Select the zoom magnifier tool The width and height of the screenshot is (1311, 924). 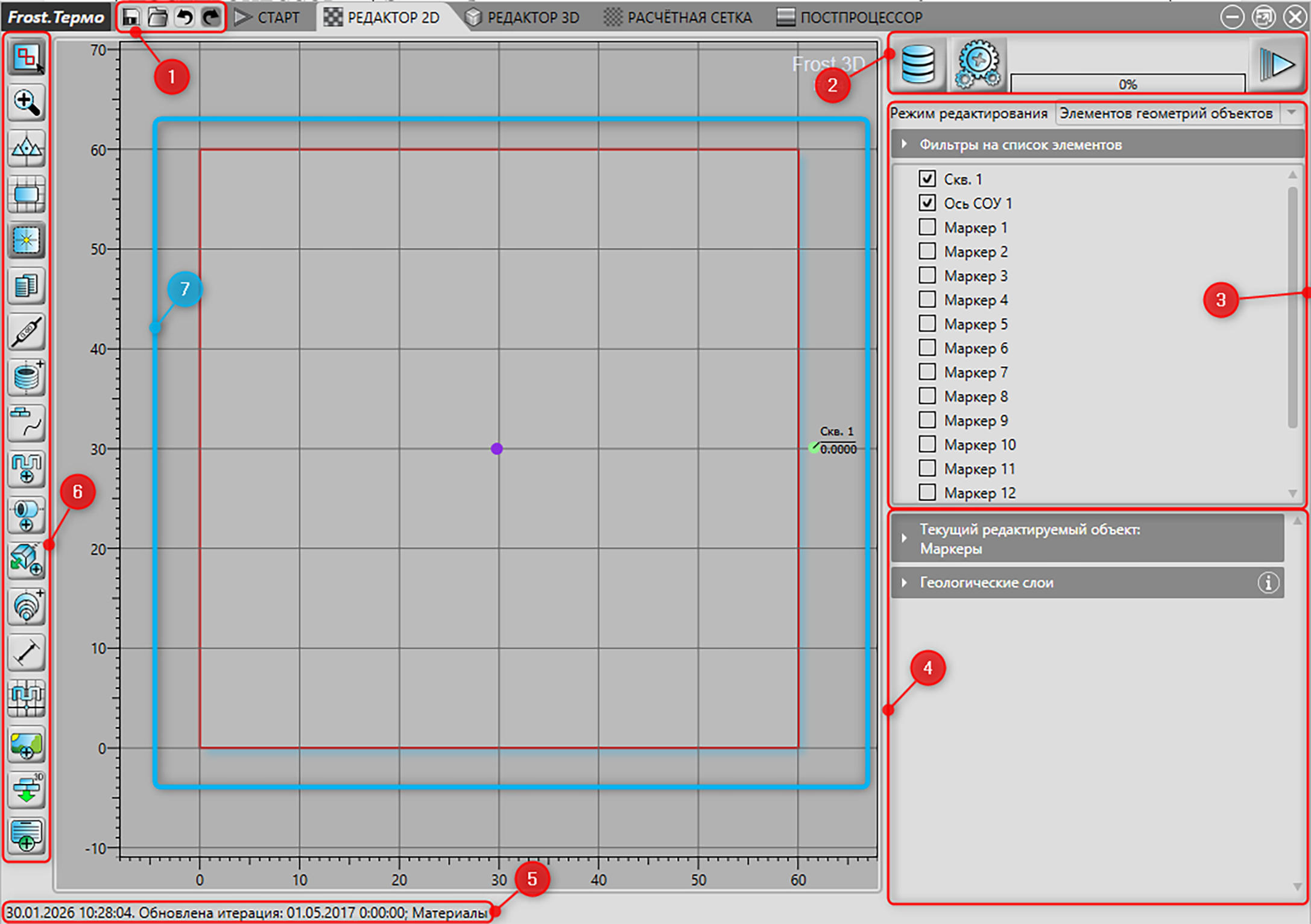coord(27,102)
